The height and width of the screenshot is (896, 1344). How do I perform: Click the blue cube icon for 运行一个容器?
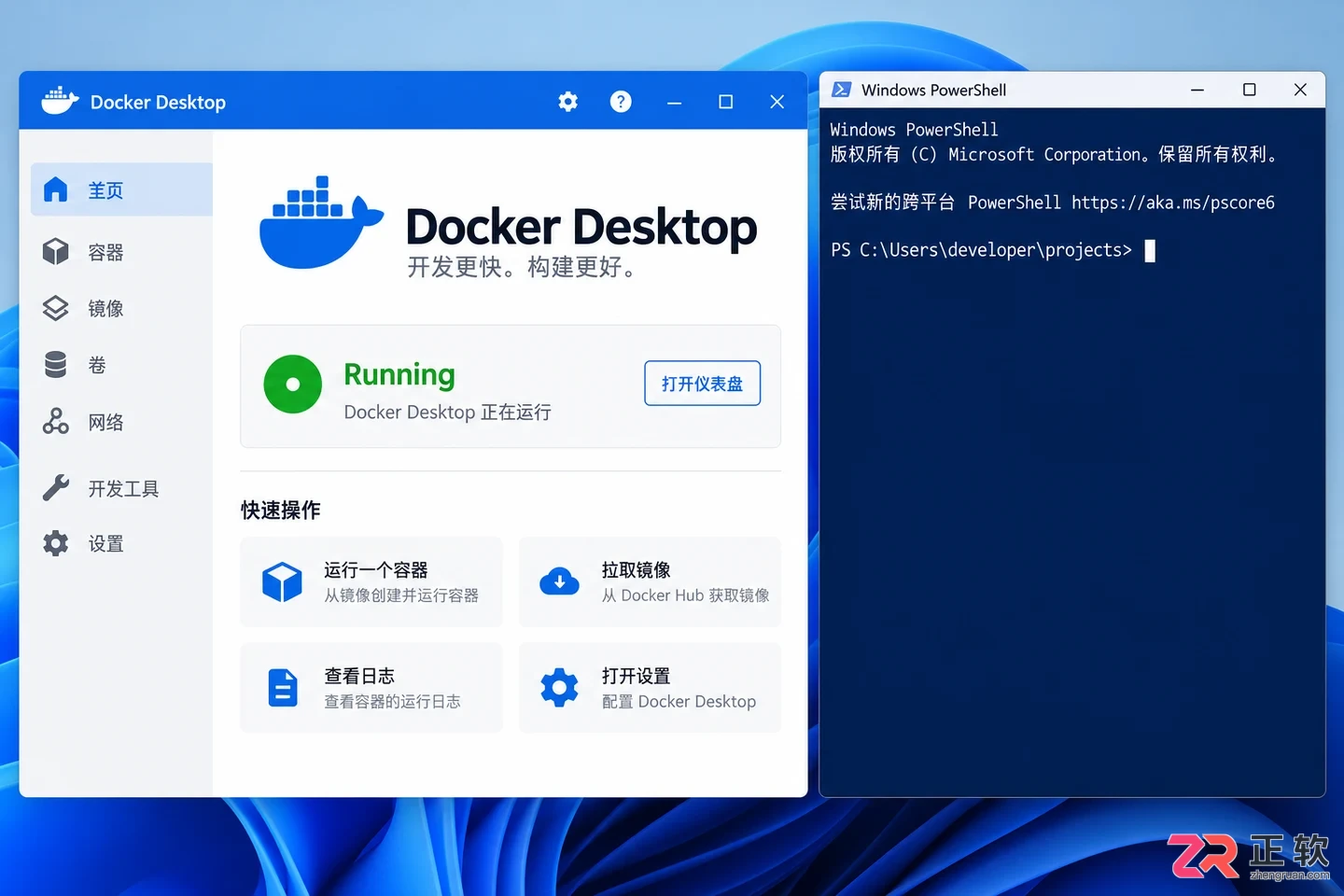coord(282,582)
